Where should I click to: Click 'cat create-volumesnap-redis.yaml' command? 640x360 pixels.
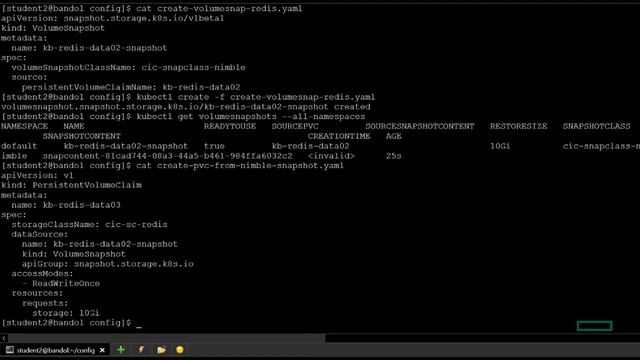point(219,9)
